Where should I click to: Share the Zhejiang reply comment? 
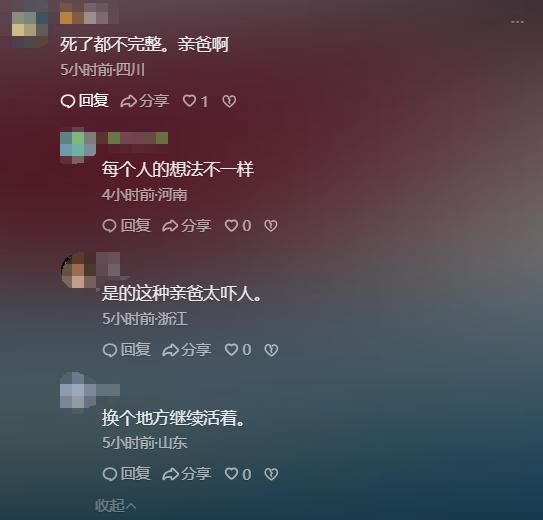click(x=186, y=350)
